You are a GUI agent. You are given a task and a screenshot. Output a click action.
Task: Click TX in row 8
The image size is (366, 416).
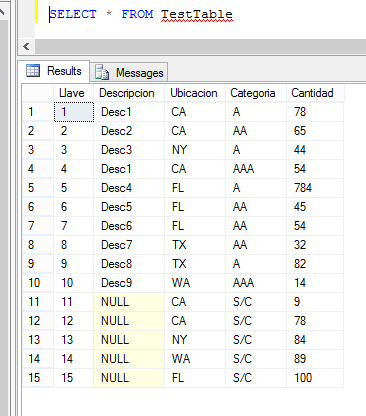[x=195, y=245]
